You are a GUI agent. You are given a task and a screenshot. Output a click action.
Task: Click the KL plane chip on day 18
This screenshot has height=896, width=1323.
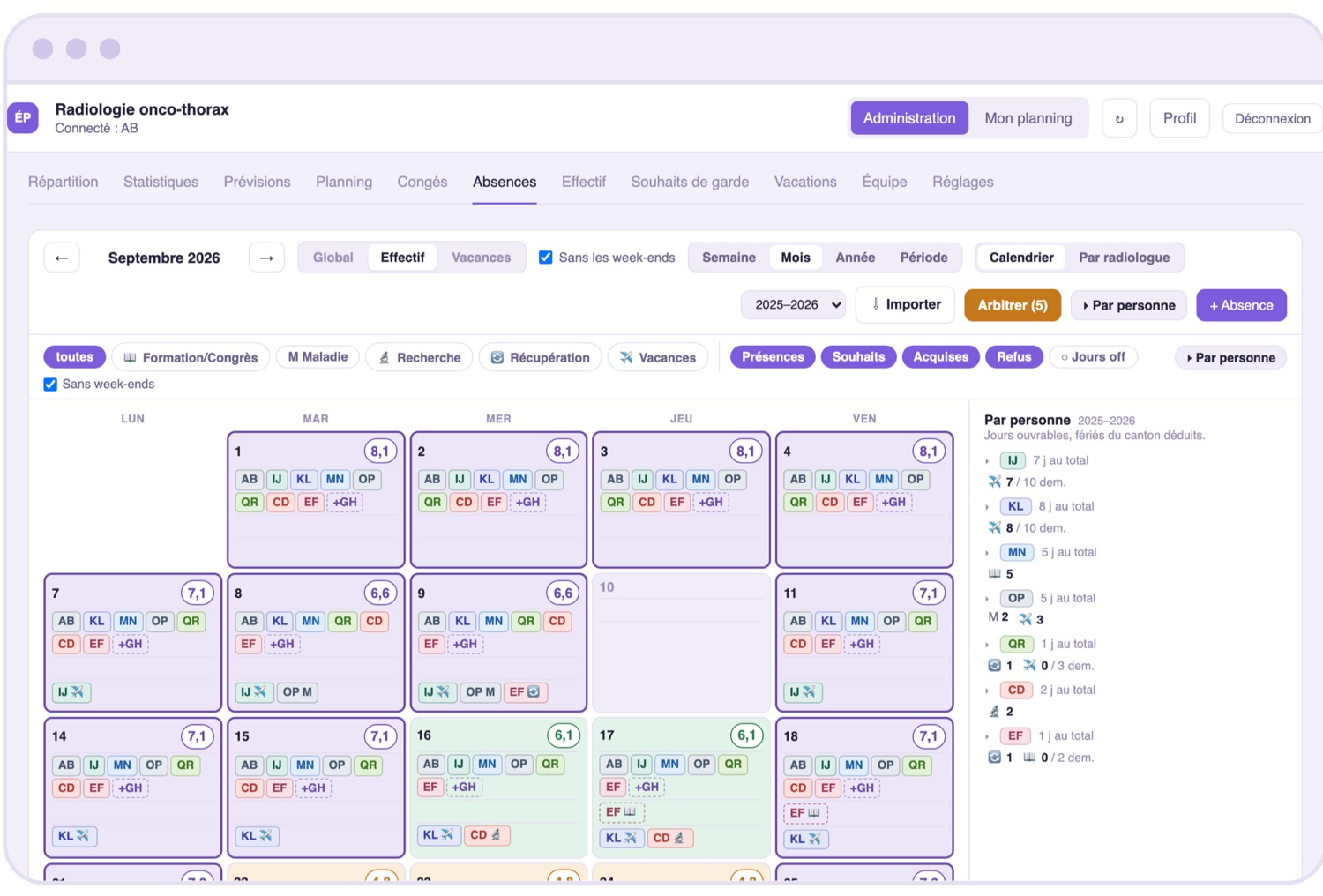pos(805,839)
